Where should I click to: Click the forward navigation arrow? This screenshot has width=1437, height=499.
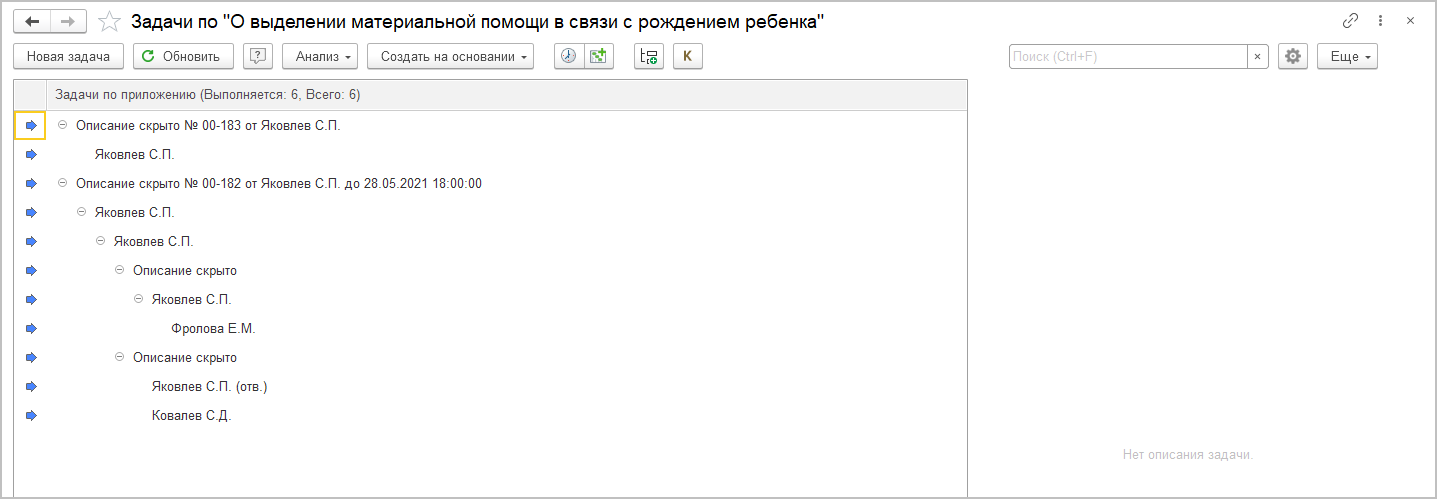pos(68,21)
